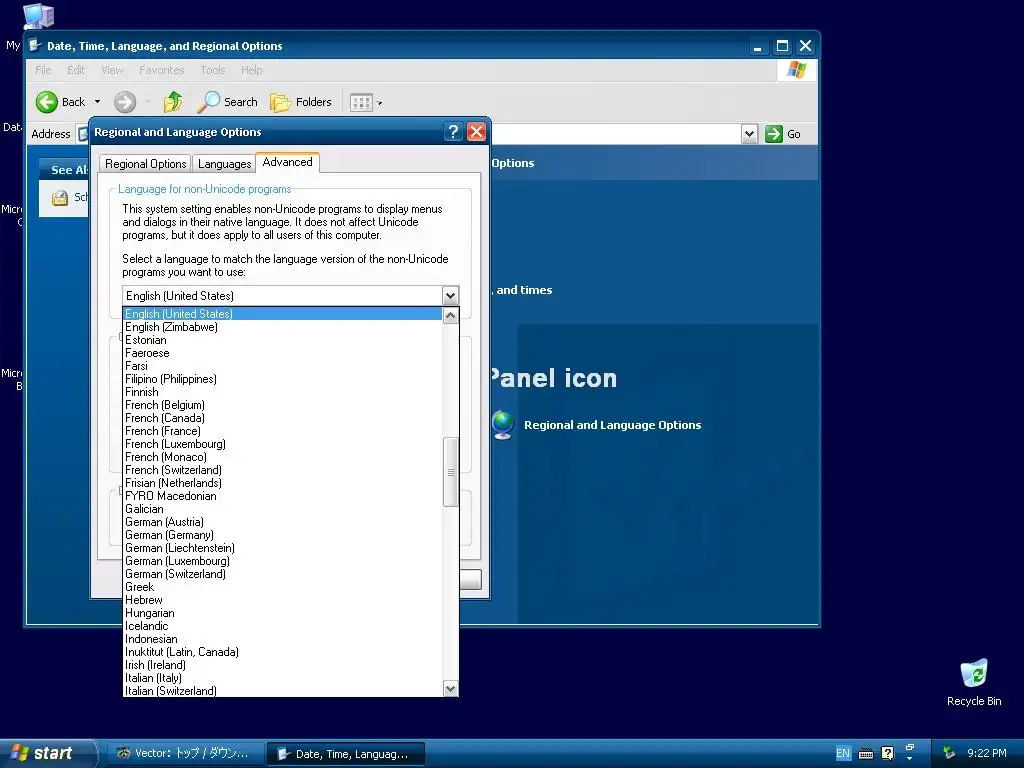The height and width of the screenshot is (768, 1024).
Task: Select Greek in the language list
Action: pyautogui.click(x=283, y=587)
